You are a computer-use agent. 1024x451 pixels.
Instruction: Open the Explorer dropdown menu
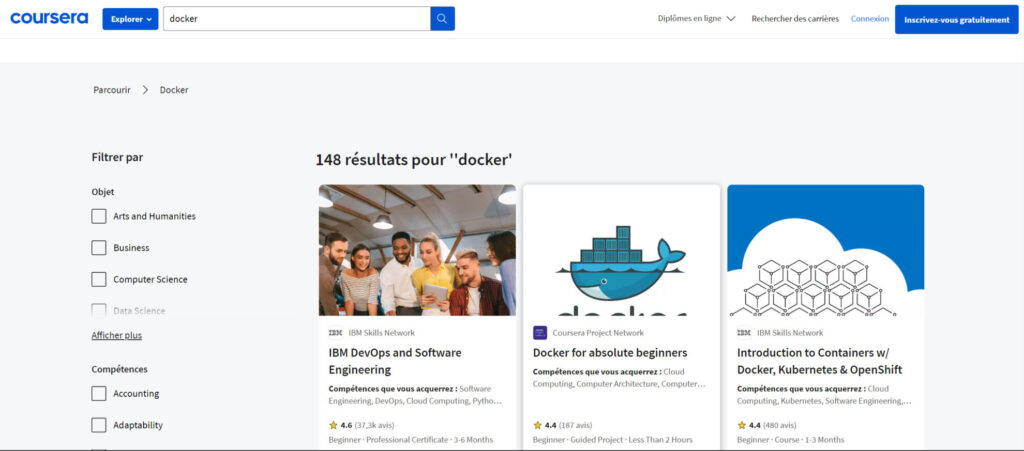click(x=130, y=19)
